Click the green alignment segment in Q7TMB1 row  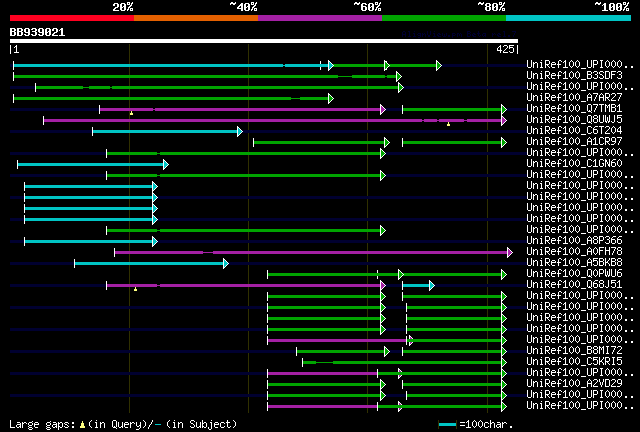point(454,109)
